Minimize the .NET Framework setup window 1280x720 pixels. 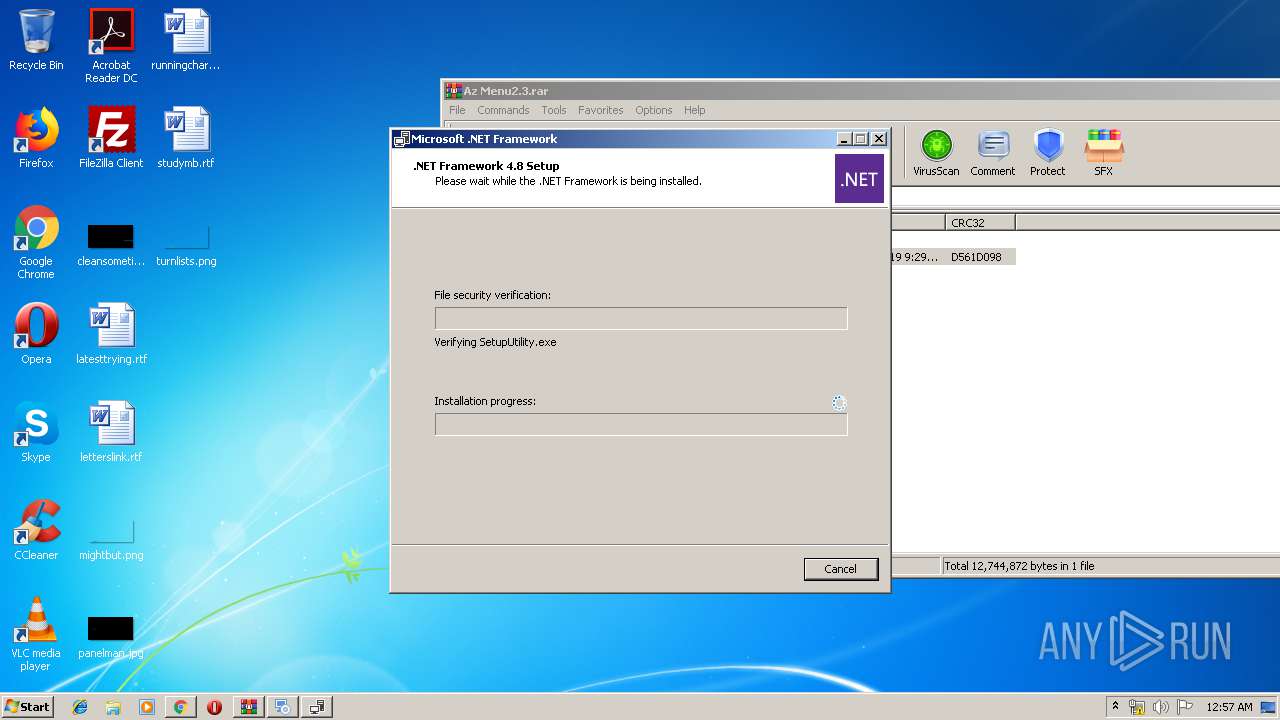click(x=843, y=139)
